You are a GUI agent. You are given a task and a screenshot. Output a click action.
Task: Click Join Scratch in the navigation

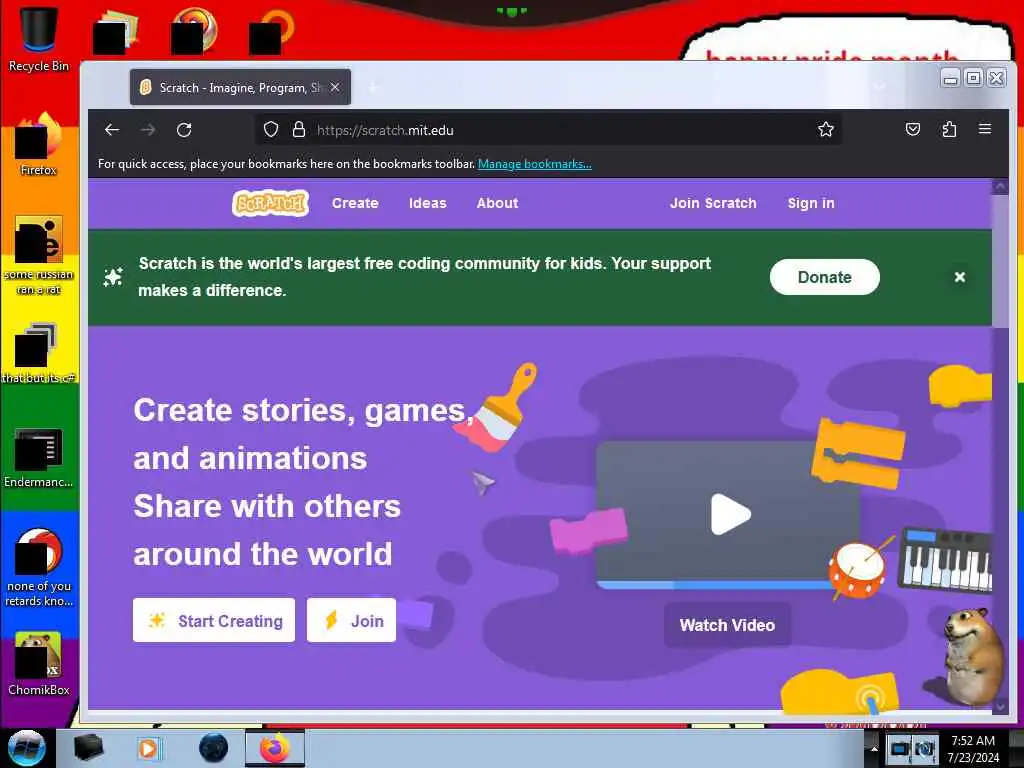(713, 203)
